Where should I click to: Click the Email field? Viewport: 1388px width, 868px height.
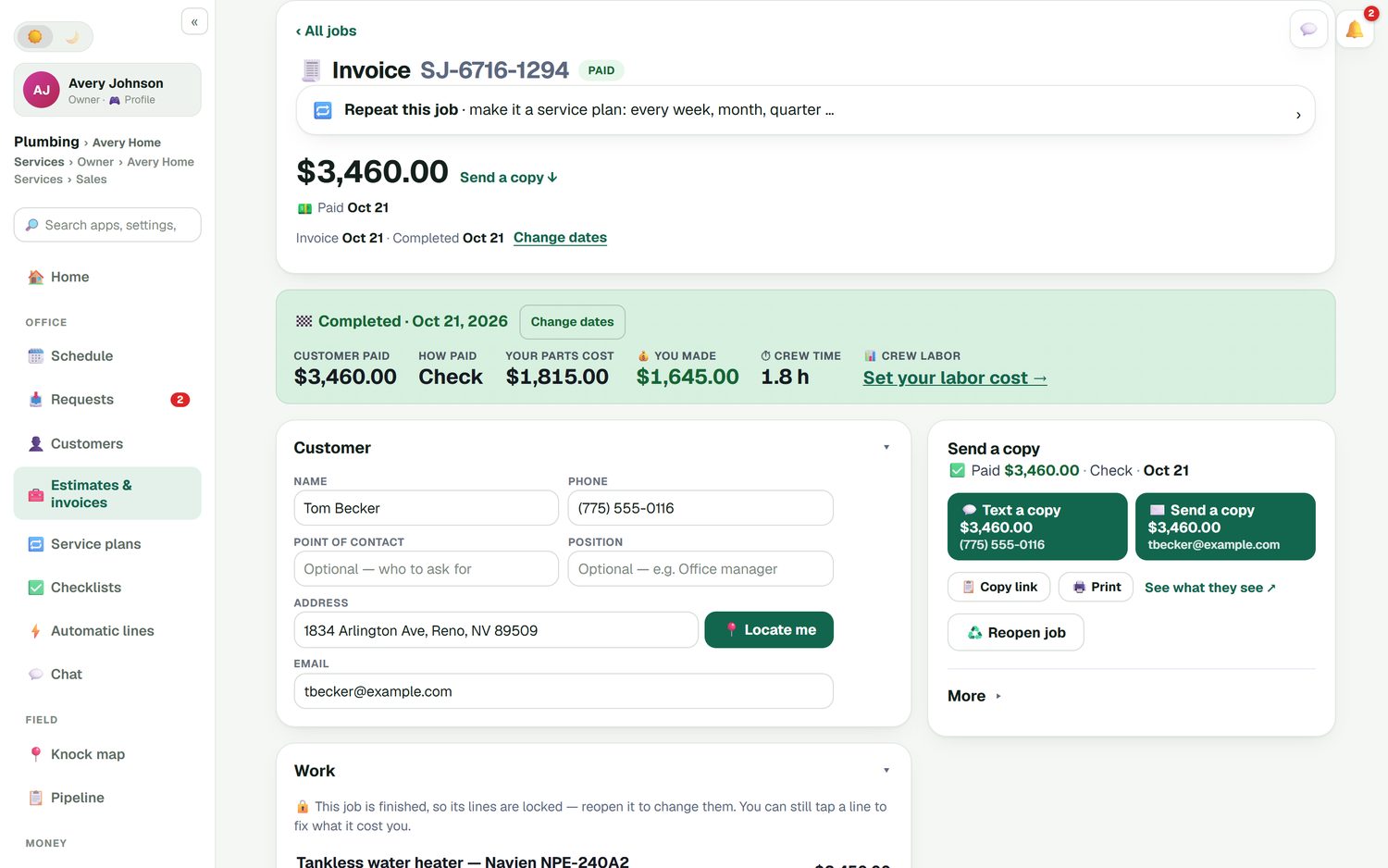click(x=564, y=691)
